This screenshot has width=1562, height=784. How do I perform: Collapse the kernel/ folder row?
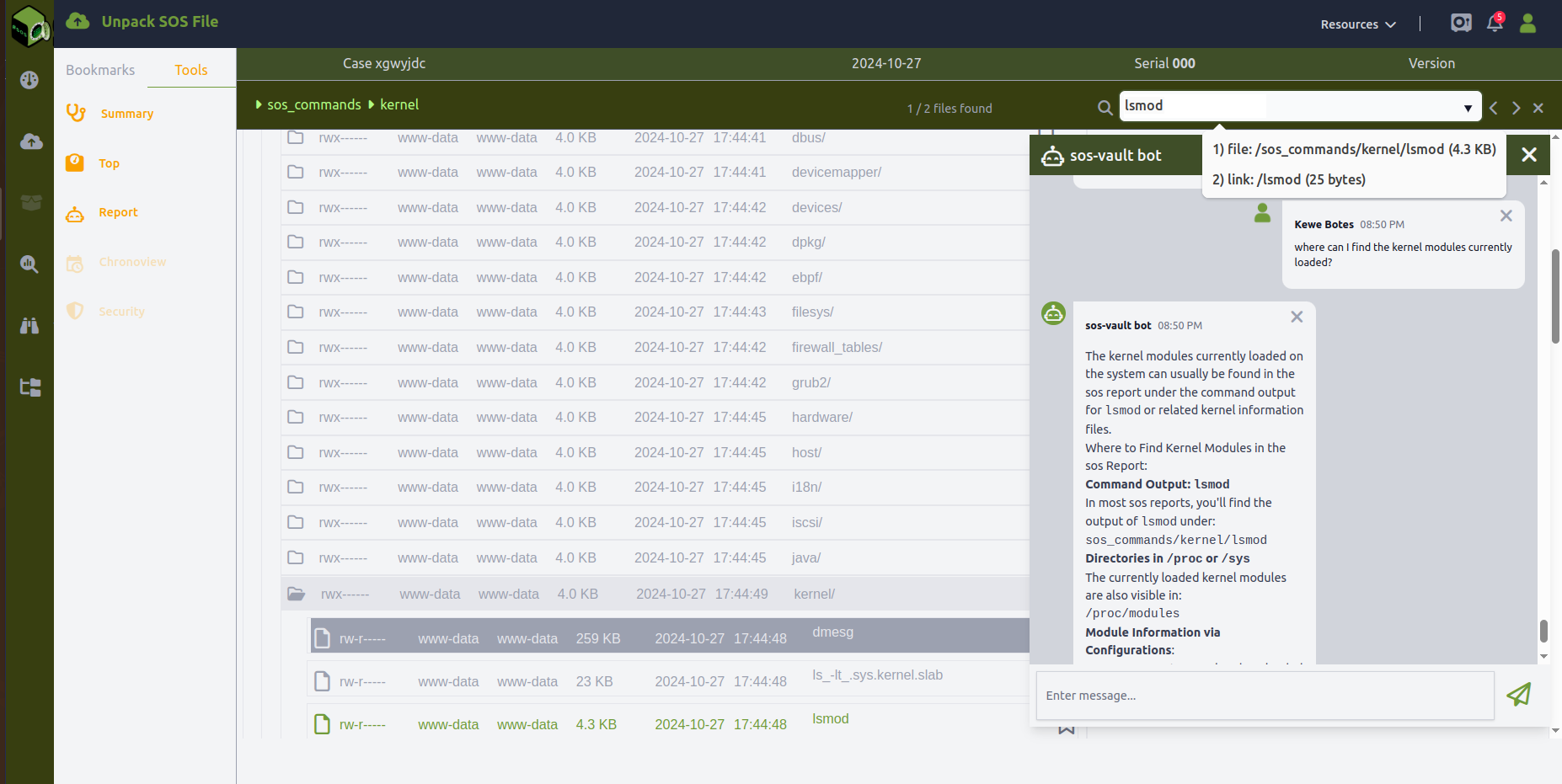point(655,594)
